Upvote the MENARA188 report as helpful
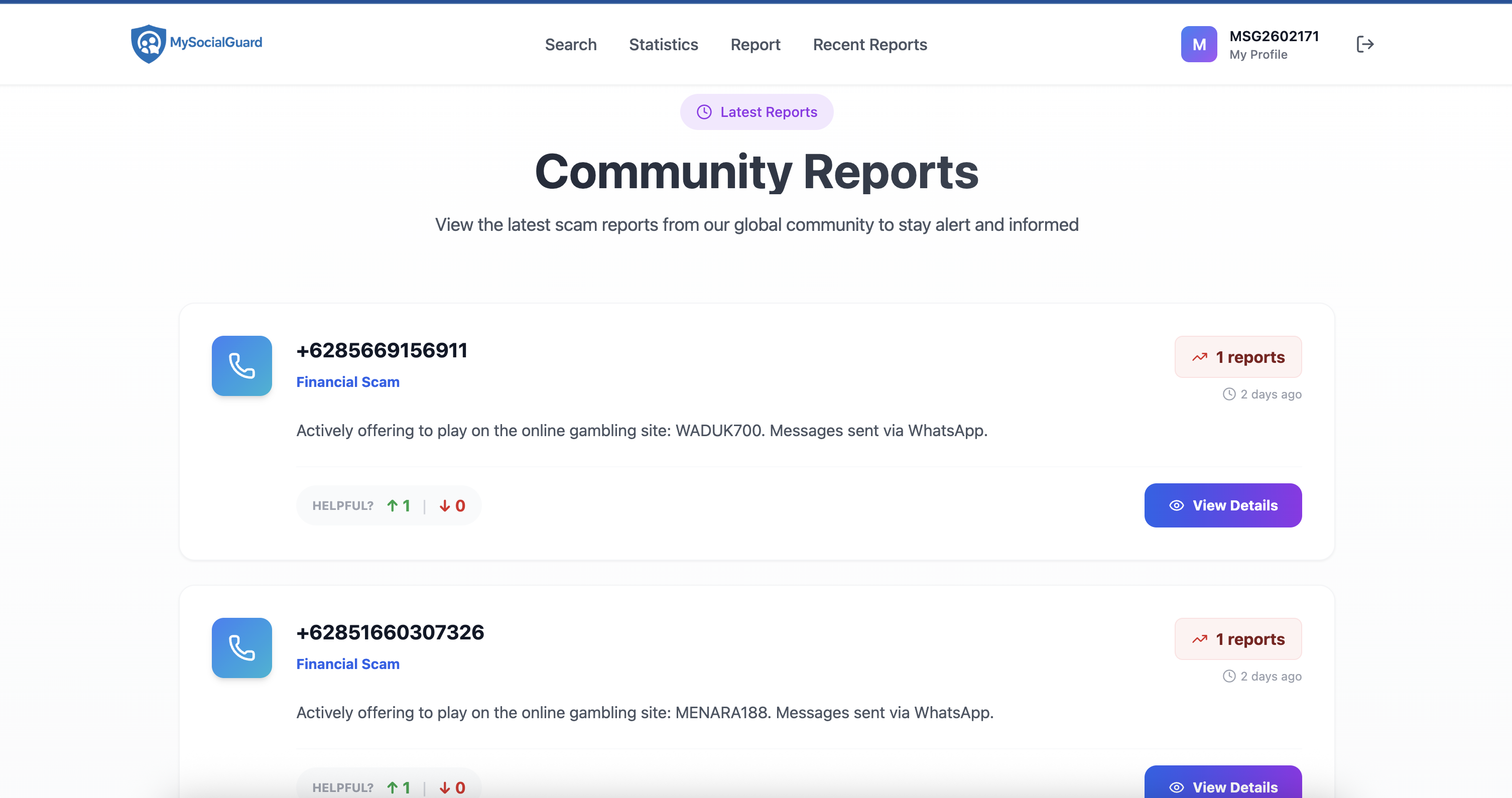 pos(399,787)
